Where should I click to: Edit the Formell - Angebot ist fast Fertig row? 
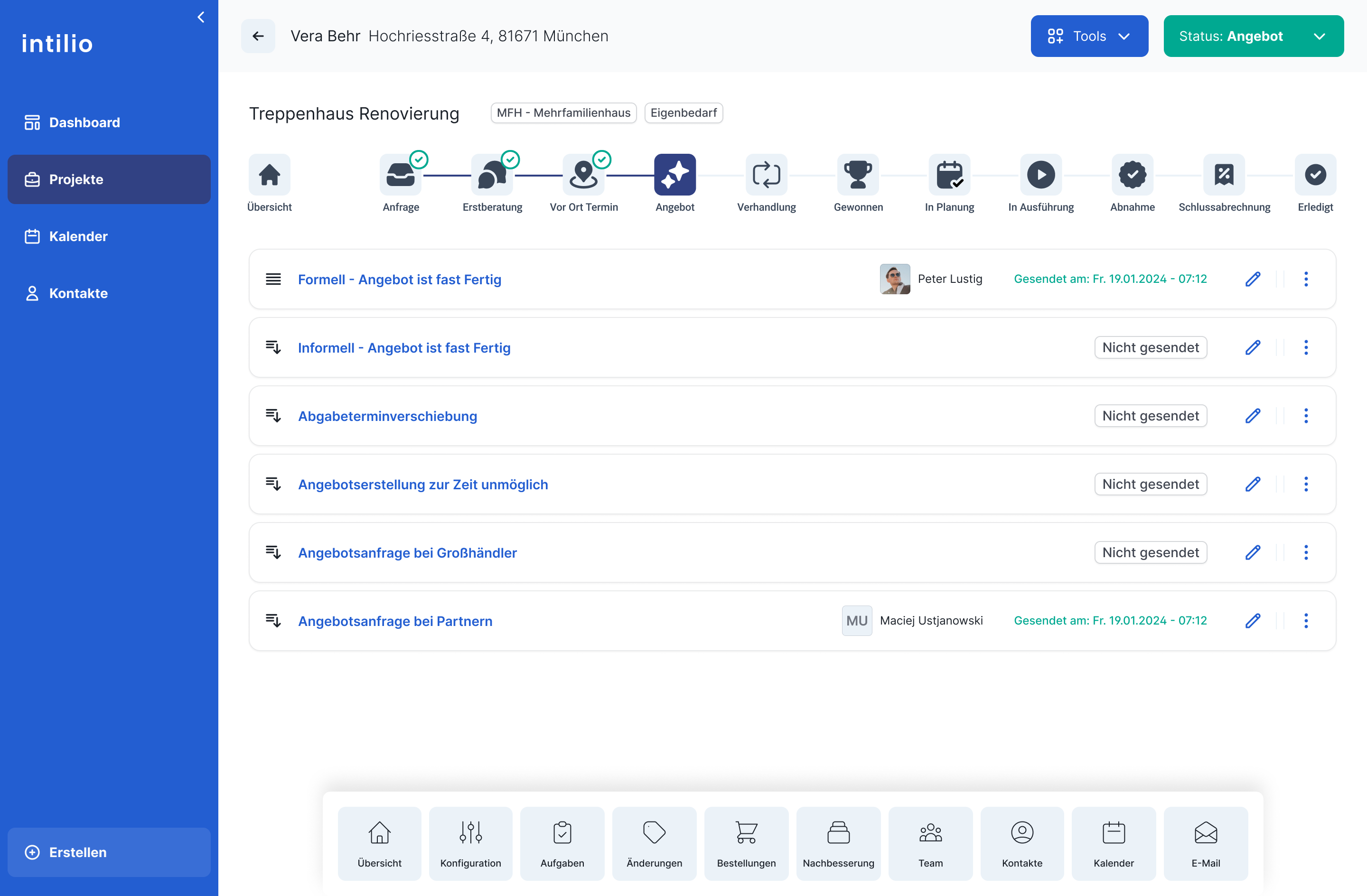coord(1253,279)
